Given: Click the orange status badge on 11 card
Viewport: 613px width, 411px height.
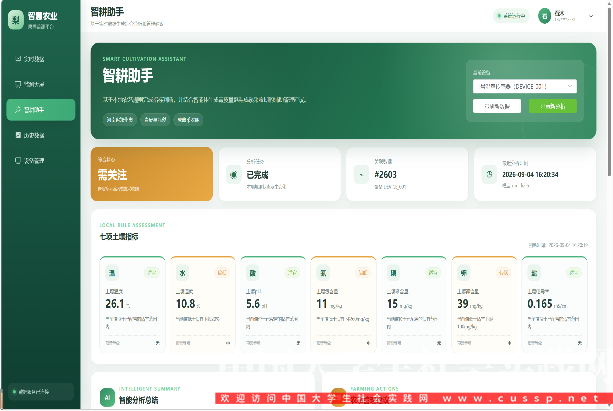Looking at the screenshot, I should tap(363, 273).
